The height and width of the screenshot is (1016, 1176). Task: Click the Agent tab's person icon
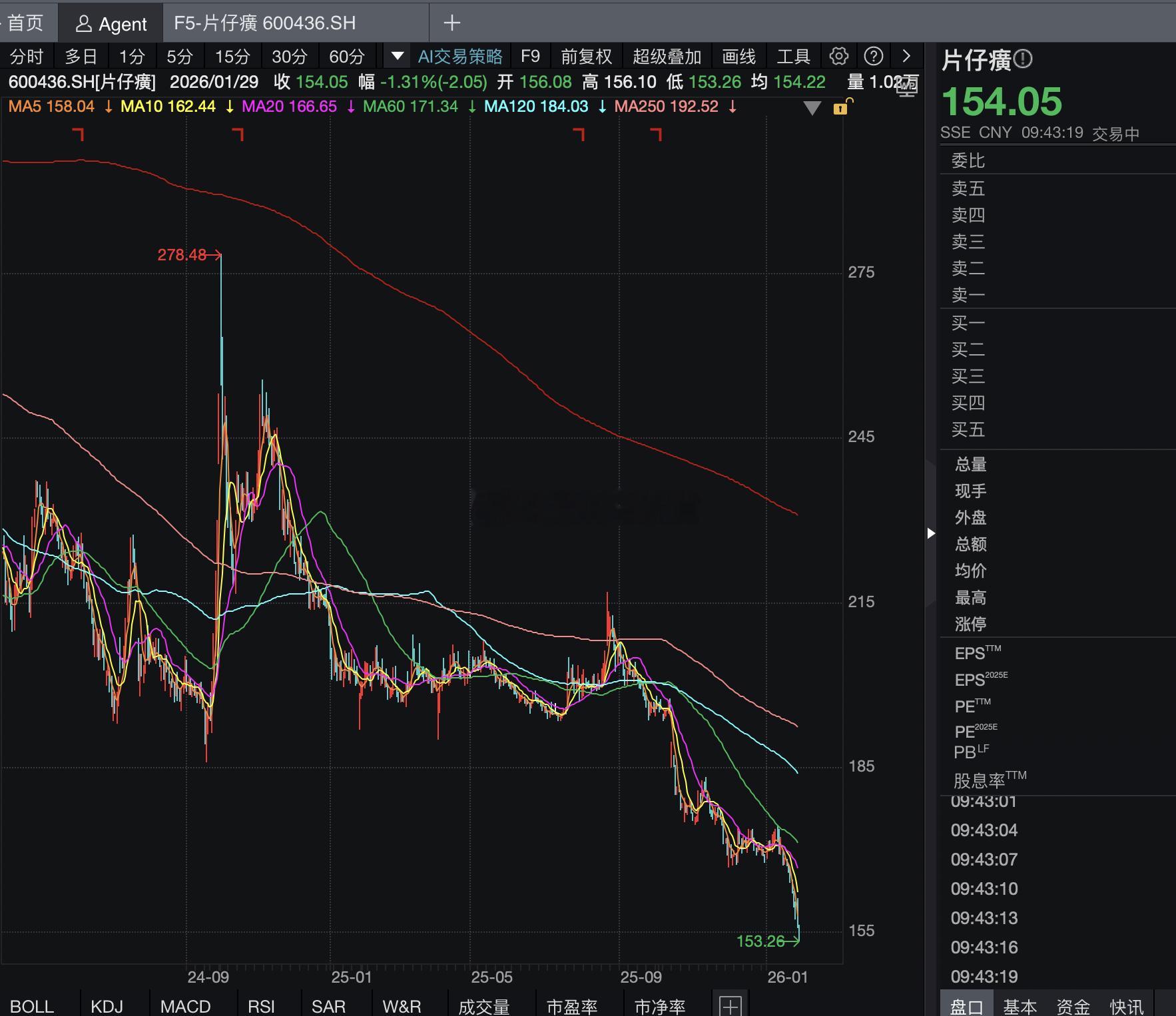(x=83, y=24)
